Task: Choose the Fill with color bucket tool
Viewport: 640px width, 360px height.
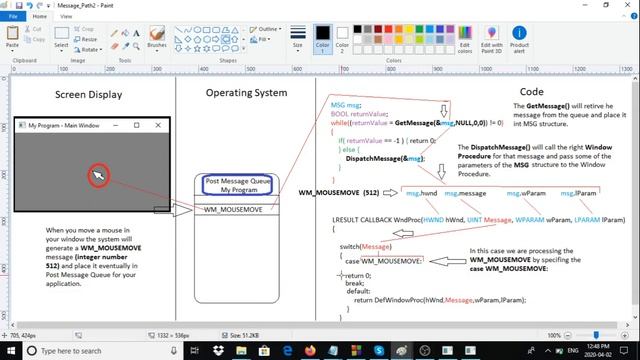Action: 125,33
